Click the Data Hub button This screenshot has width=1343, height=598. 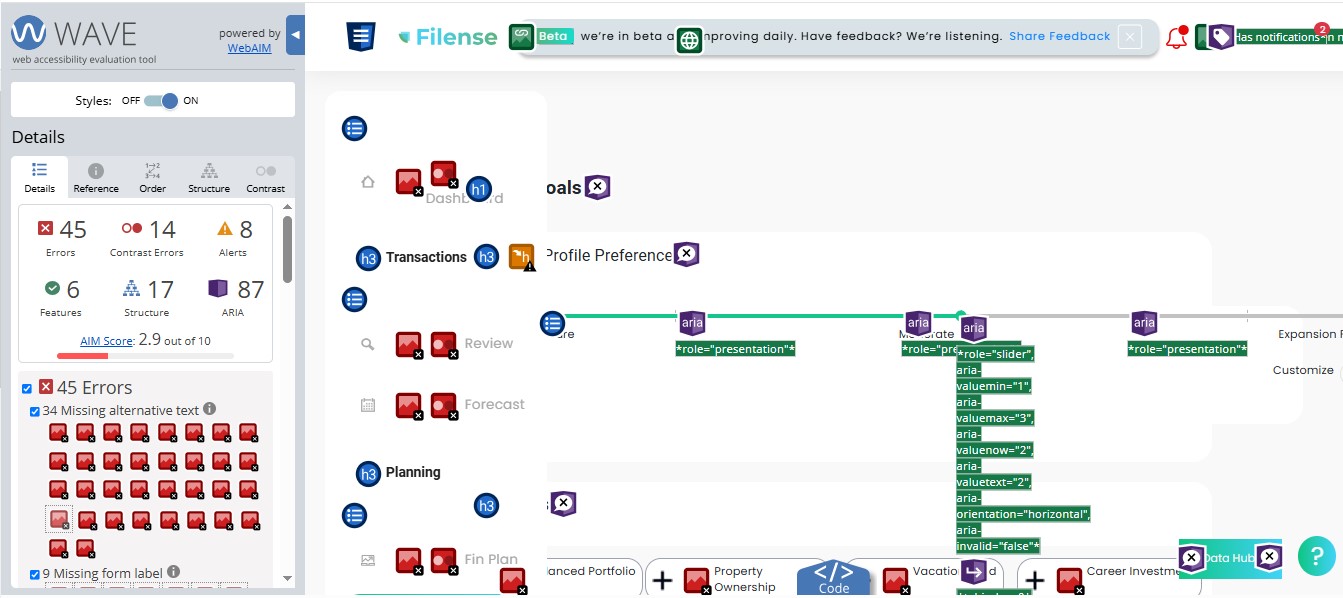coord(1230,558)
